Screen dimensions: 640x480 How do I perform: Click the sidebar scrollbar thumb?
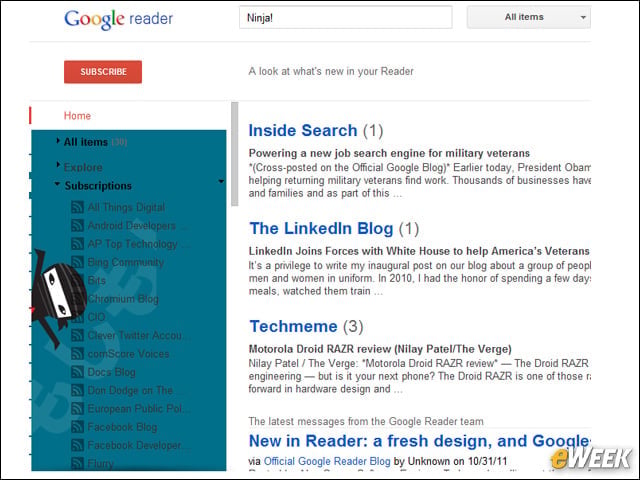[234, 154]
